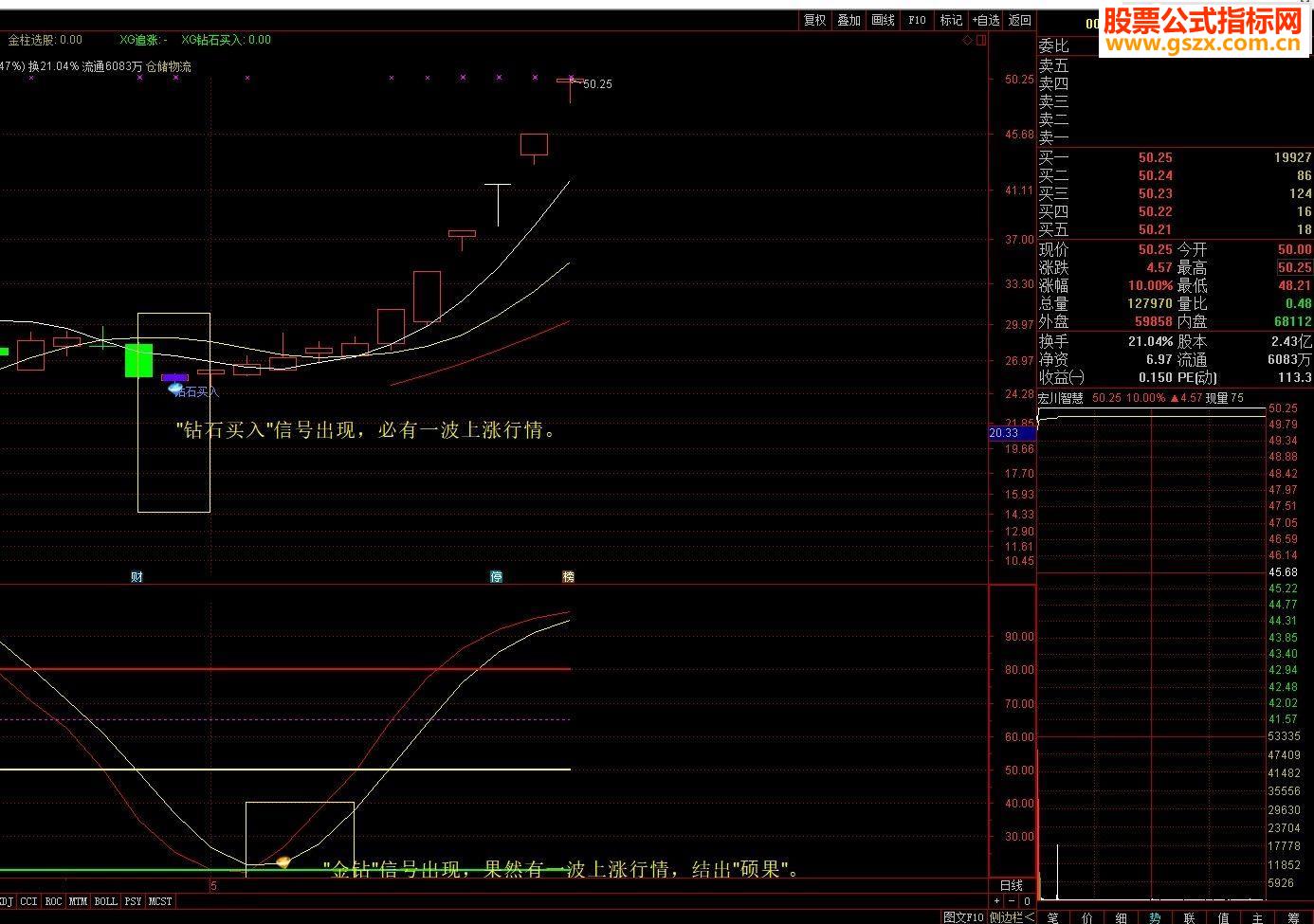The image size is (1314, 924).
Task: Click the 买四 price 50.22
Action: 1155,211
